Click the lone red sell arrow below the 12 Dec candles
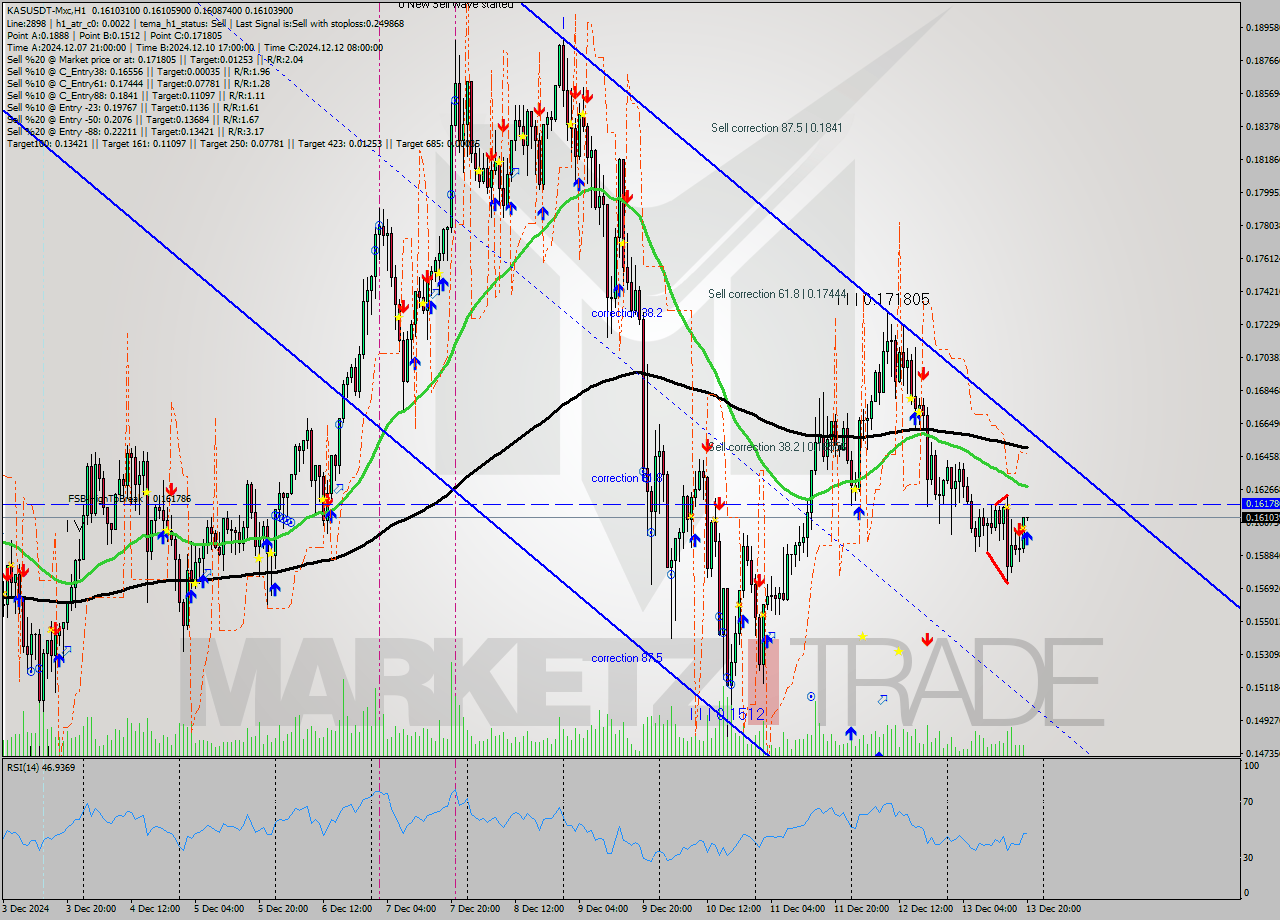The image size is (1280, 920). tap(927, 639)
